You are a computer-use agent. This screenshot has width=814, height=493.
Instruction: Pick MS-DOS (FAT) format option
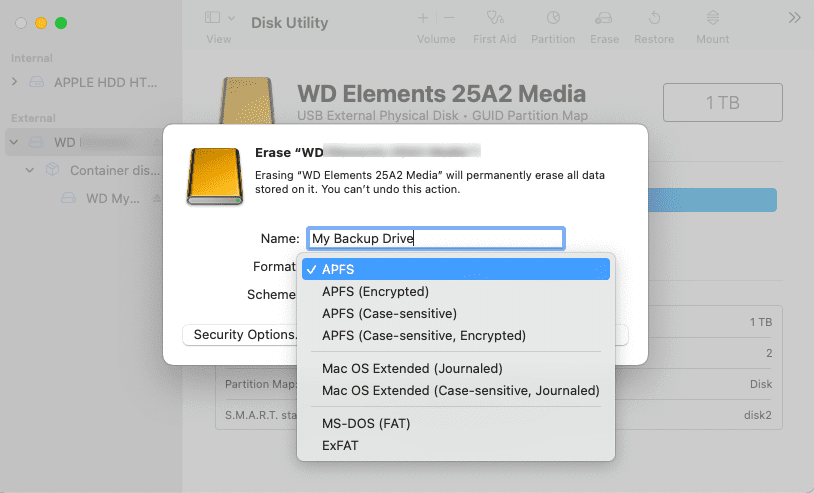point(366,423)
